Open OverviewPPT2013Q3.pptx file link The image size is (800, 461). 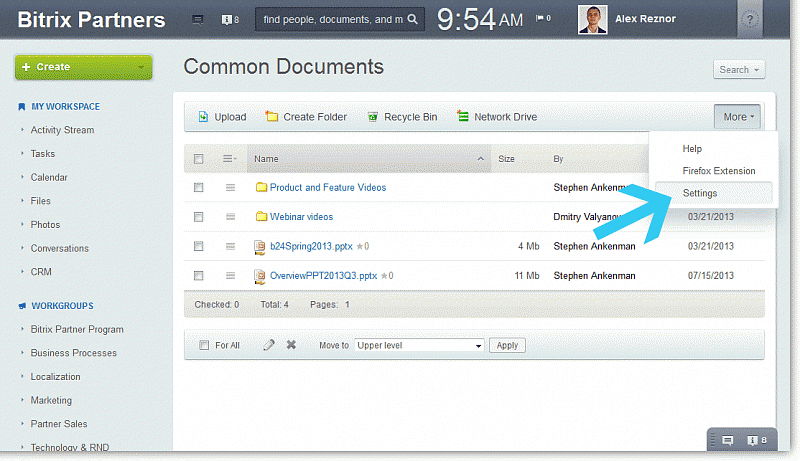pyautogui.click(x=323, y=276)
